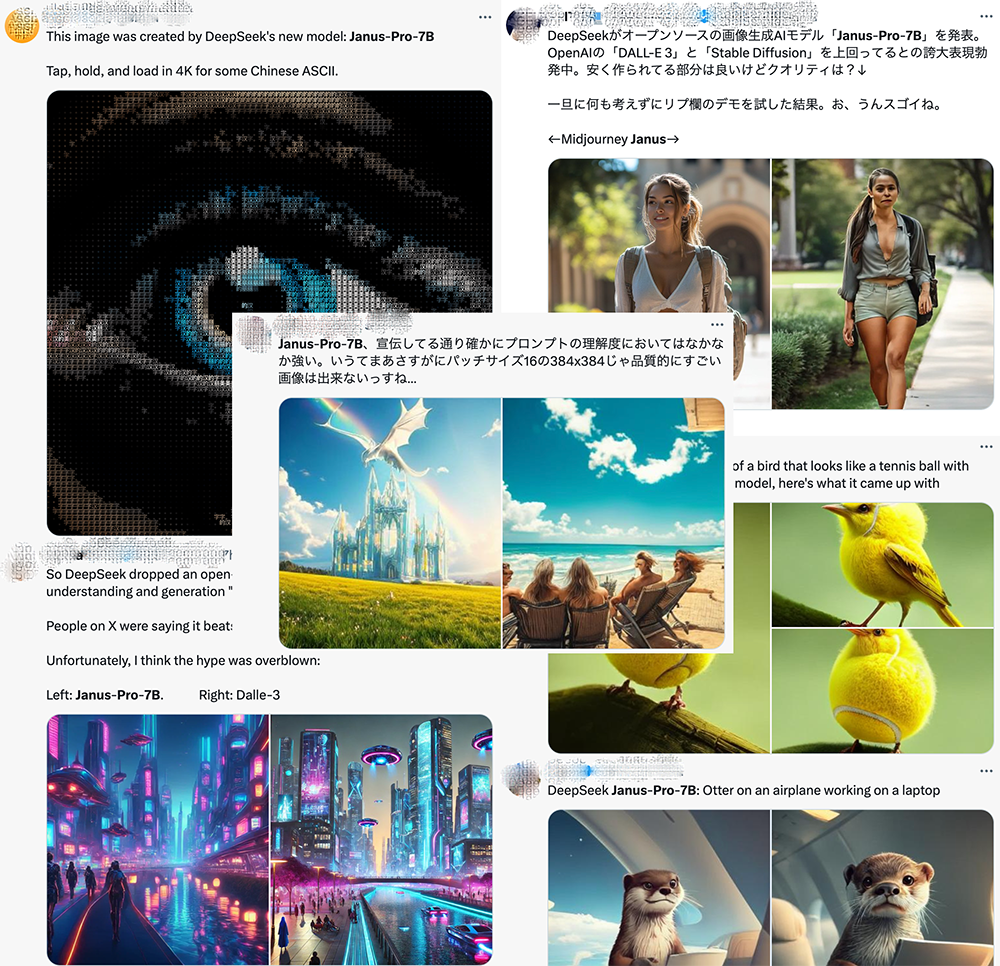Open the ice castle dragon image
The image size is (1000, 966).
(x=390, y=523)
